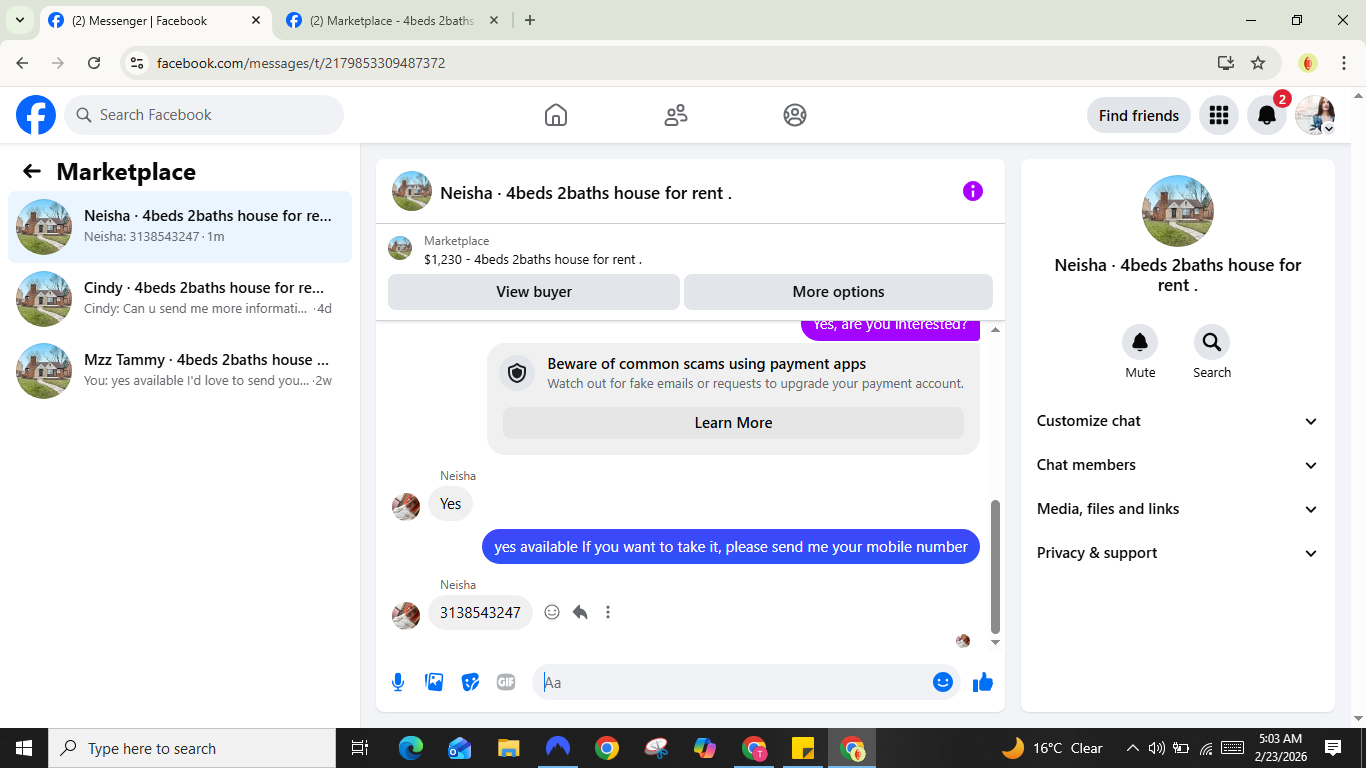Open the conversation information icon
This screenshot has height=768, width=1366.
coord(973,191)
